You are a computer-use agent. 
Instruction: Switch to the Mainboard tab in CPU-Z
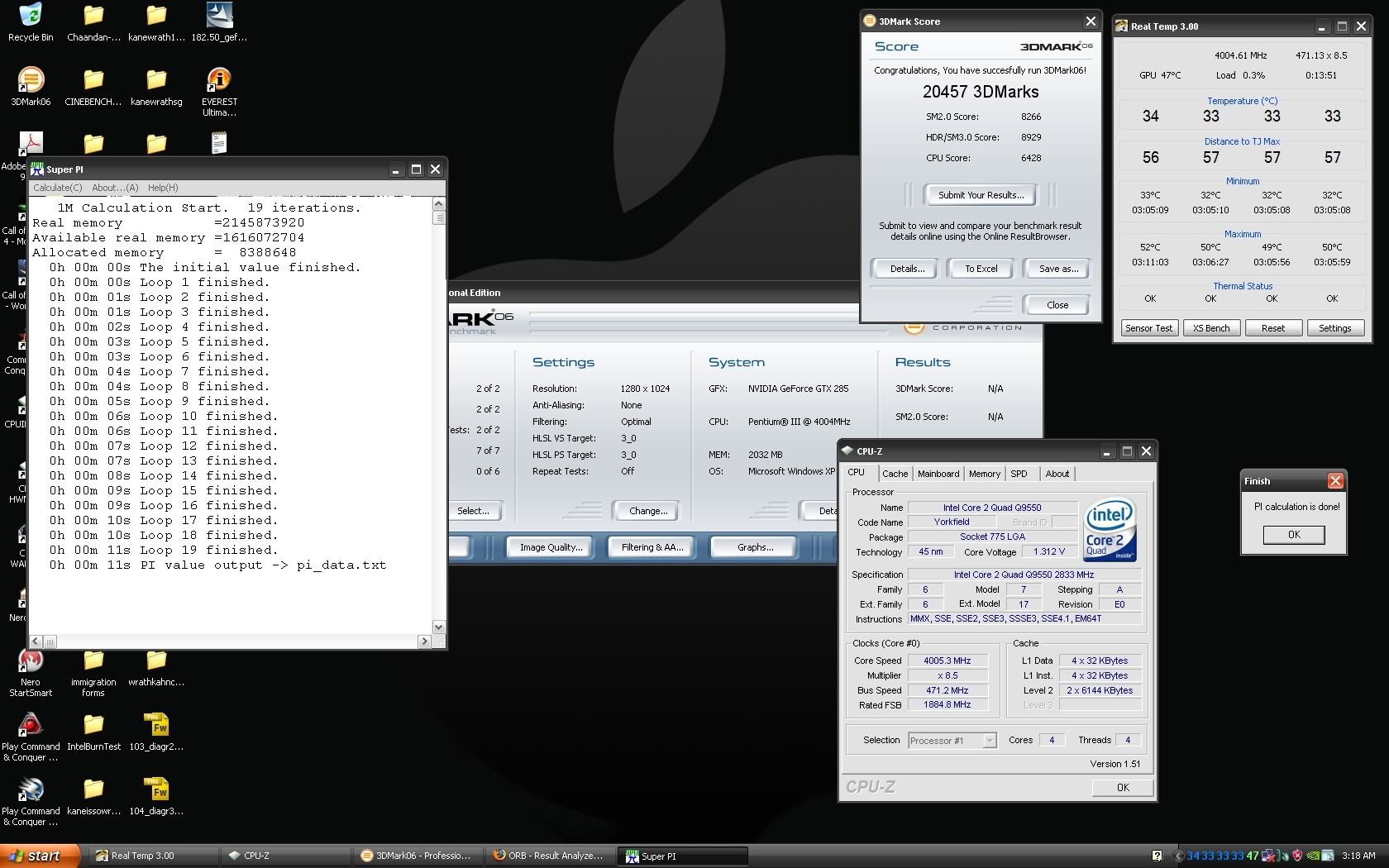point(938,474)
